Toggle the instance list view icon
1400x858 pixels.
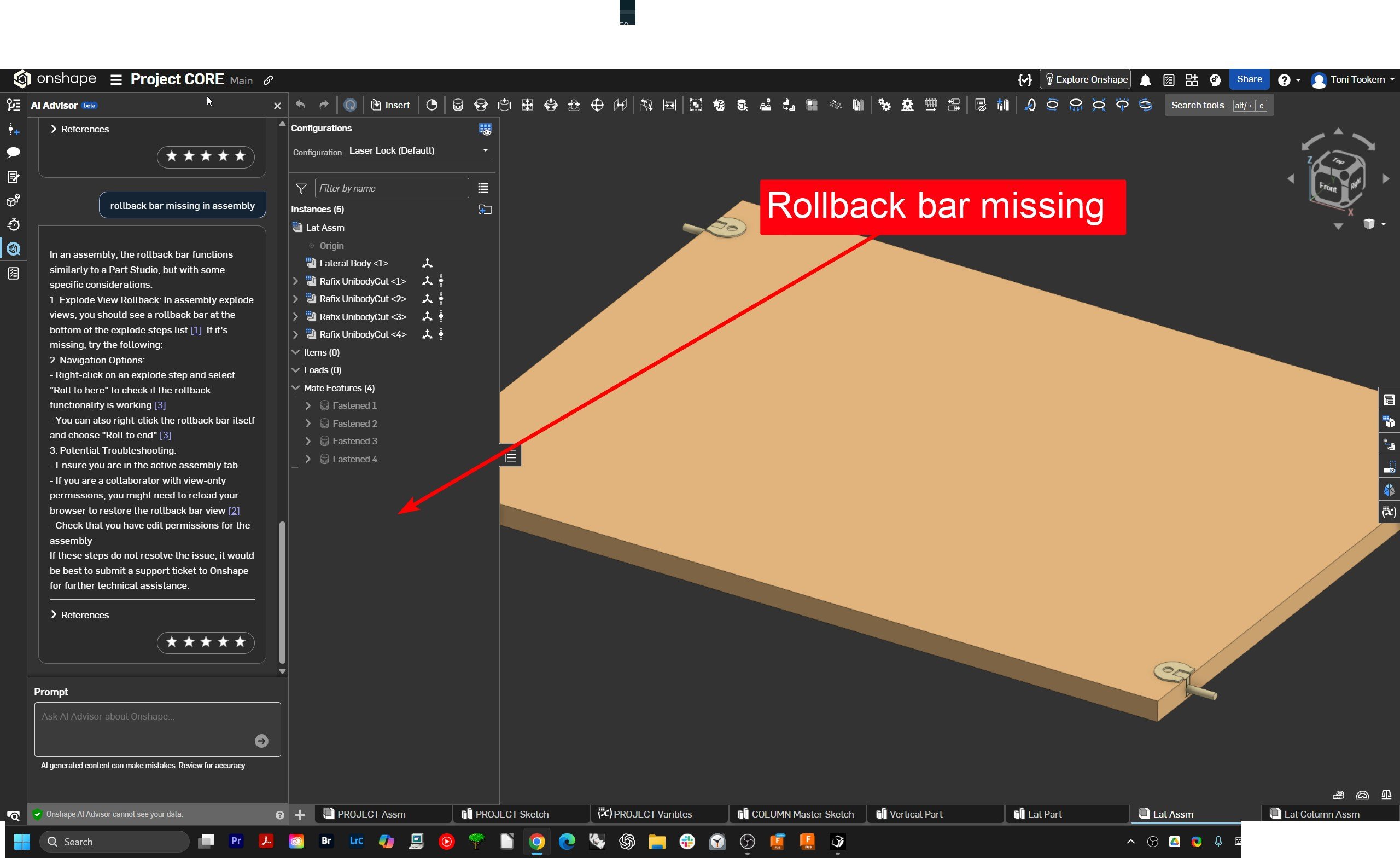click(483, 188)
